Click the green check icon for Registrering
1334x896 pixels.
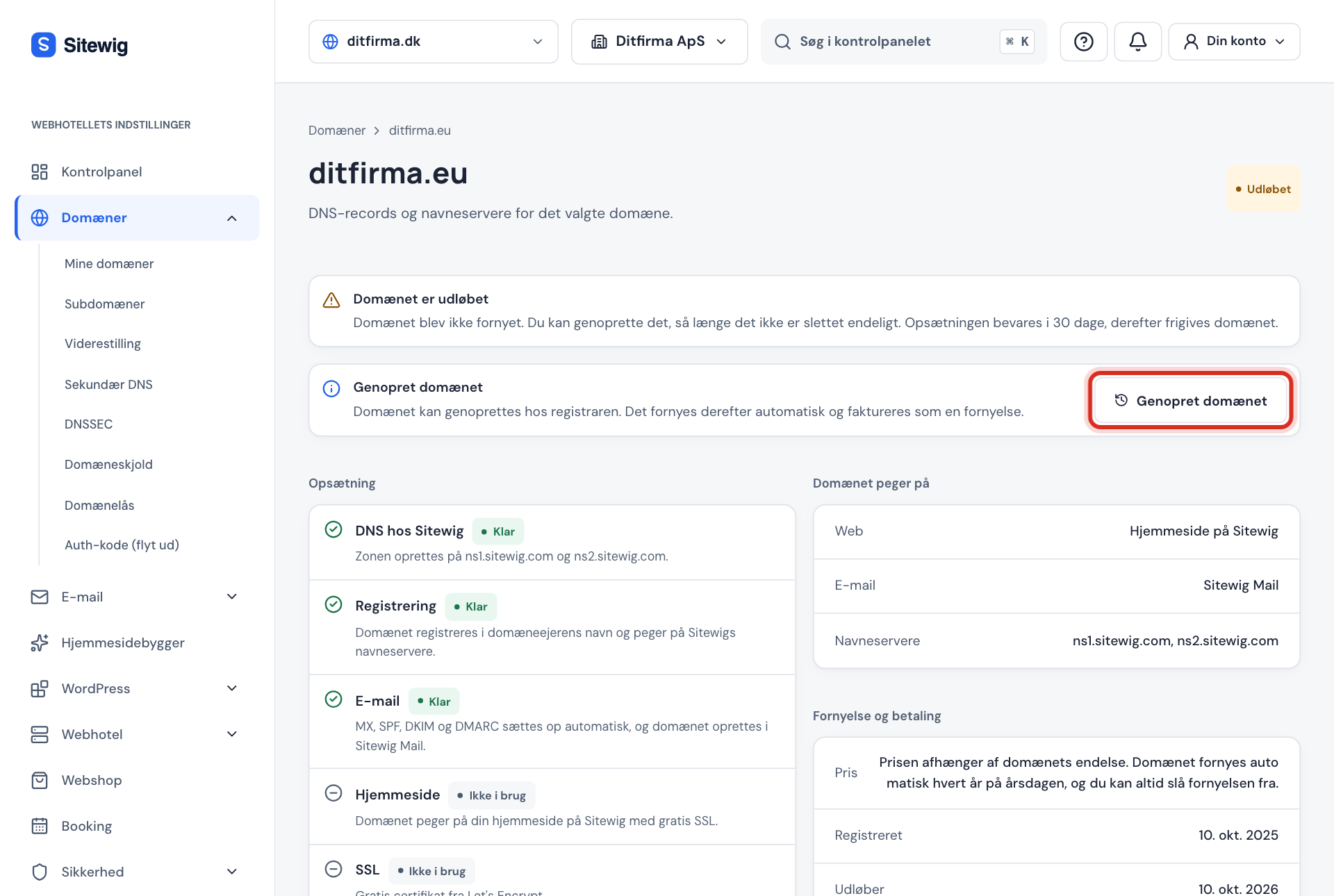pos(333,604)
